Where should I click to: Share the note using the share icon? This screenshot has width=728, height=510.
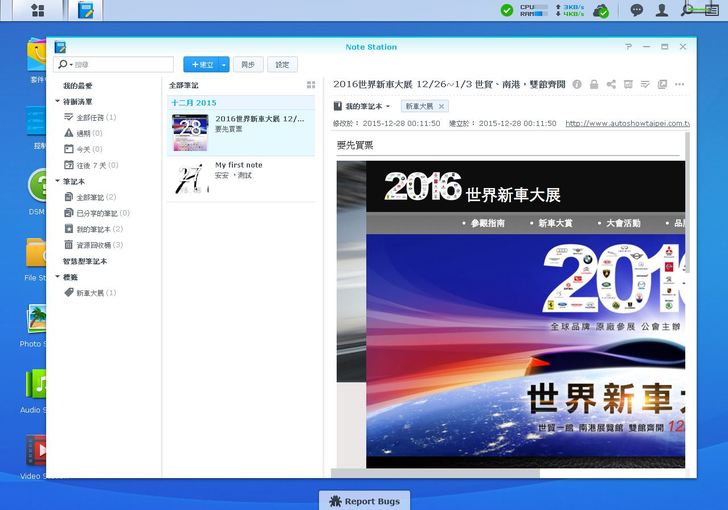coord(610,85)
